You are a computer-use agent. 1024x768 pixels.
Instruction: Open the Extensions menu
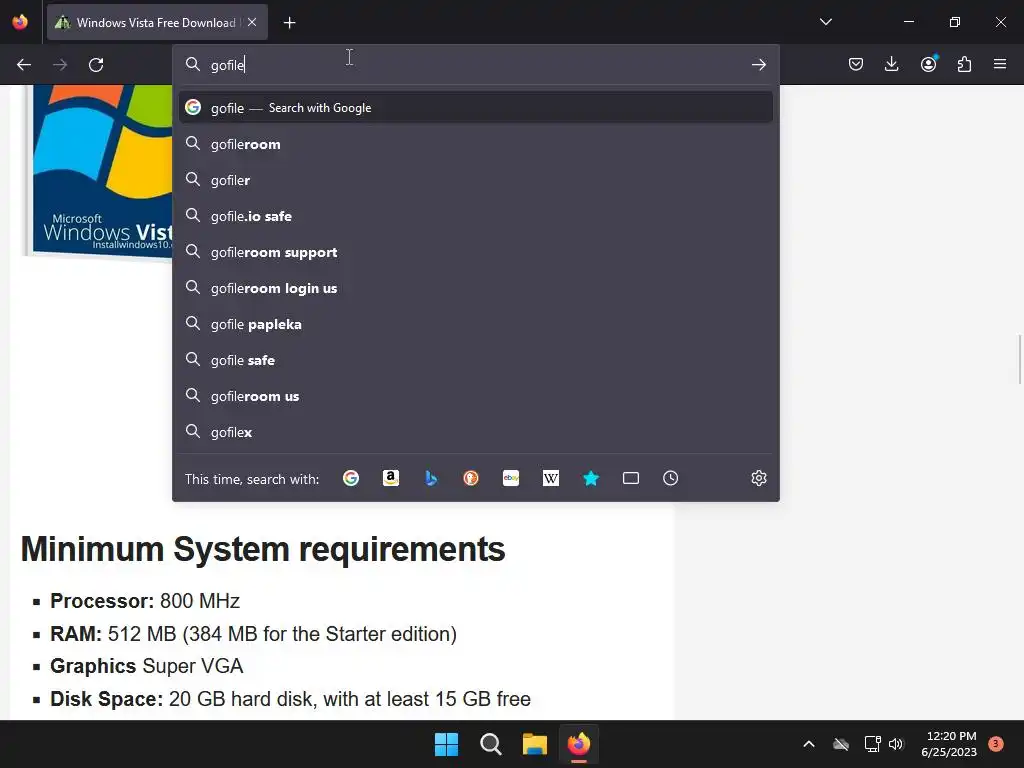click(964, 64)
